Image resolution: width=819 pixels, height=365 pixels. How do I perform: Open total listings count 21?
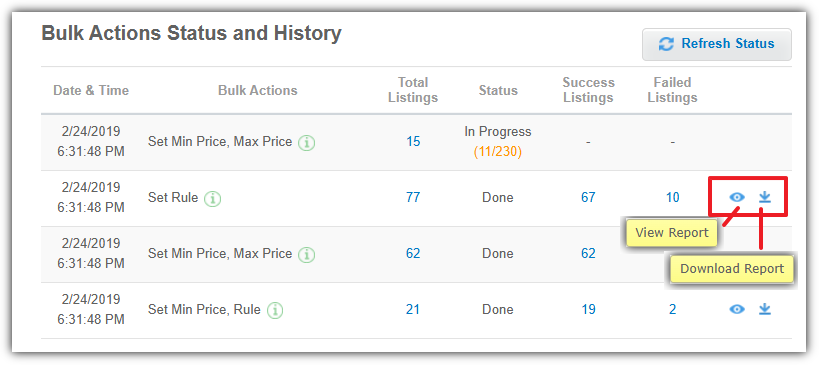pyautogui.click(x=413, y=310)
